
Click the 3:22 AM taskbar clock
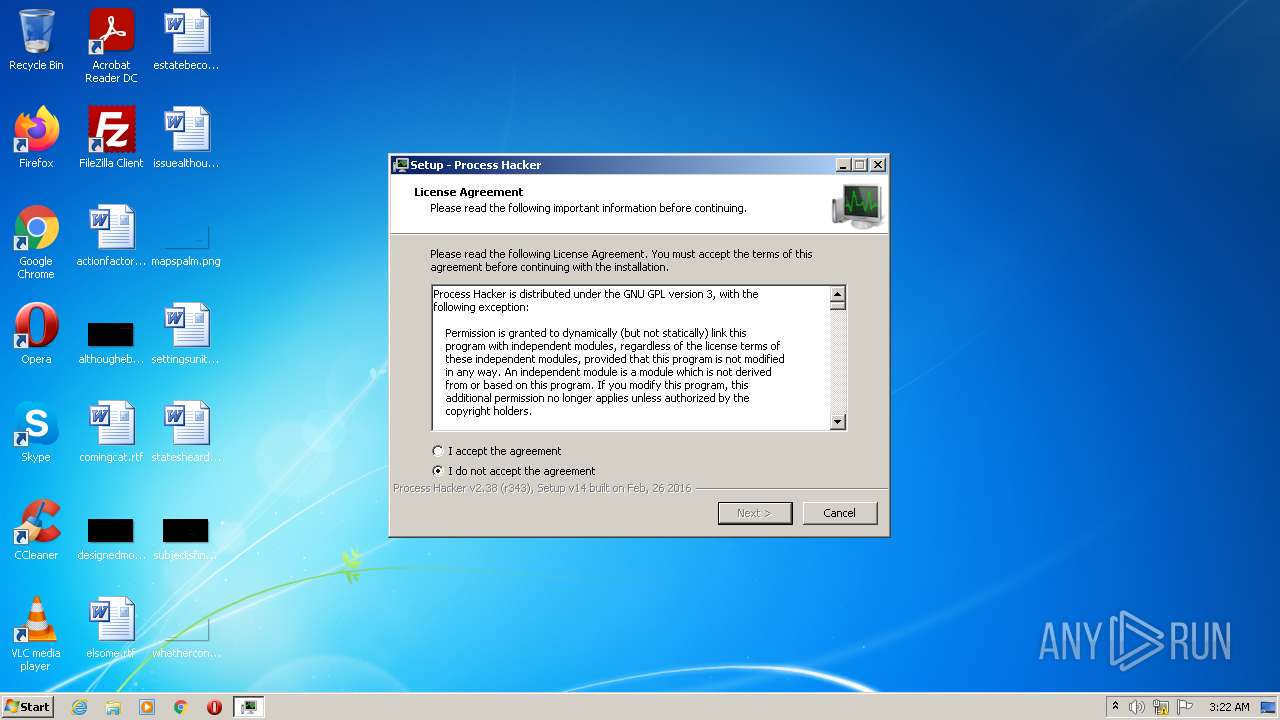tap(1229, 707)
